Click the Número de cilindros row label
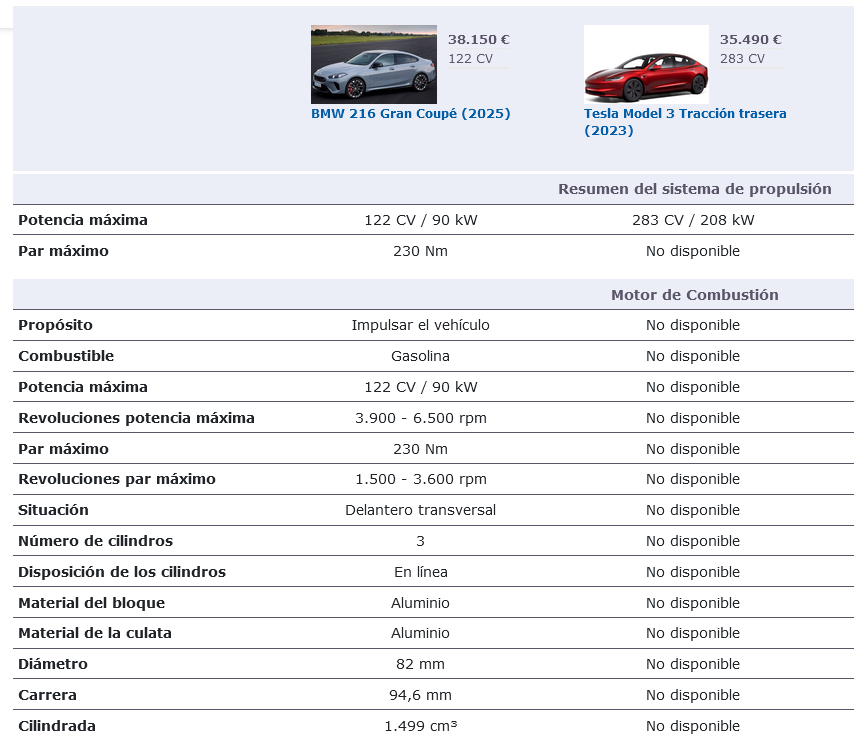This screenshot has height=740, width=854. [x=95, y=541]
